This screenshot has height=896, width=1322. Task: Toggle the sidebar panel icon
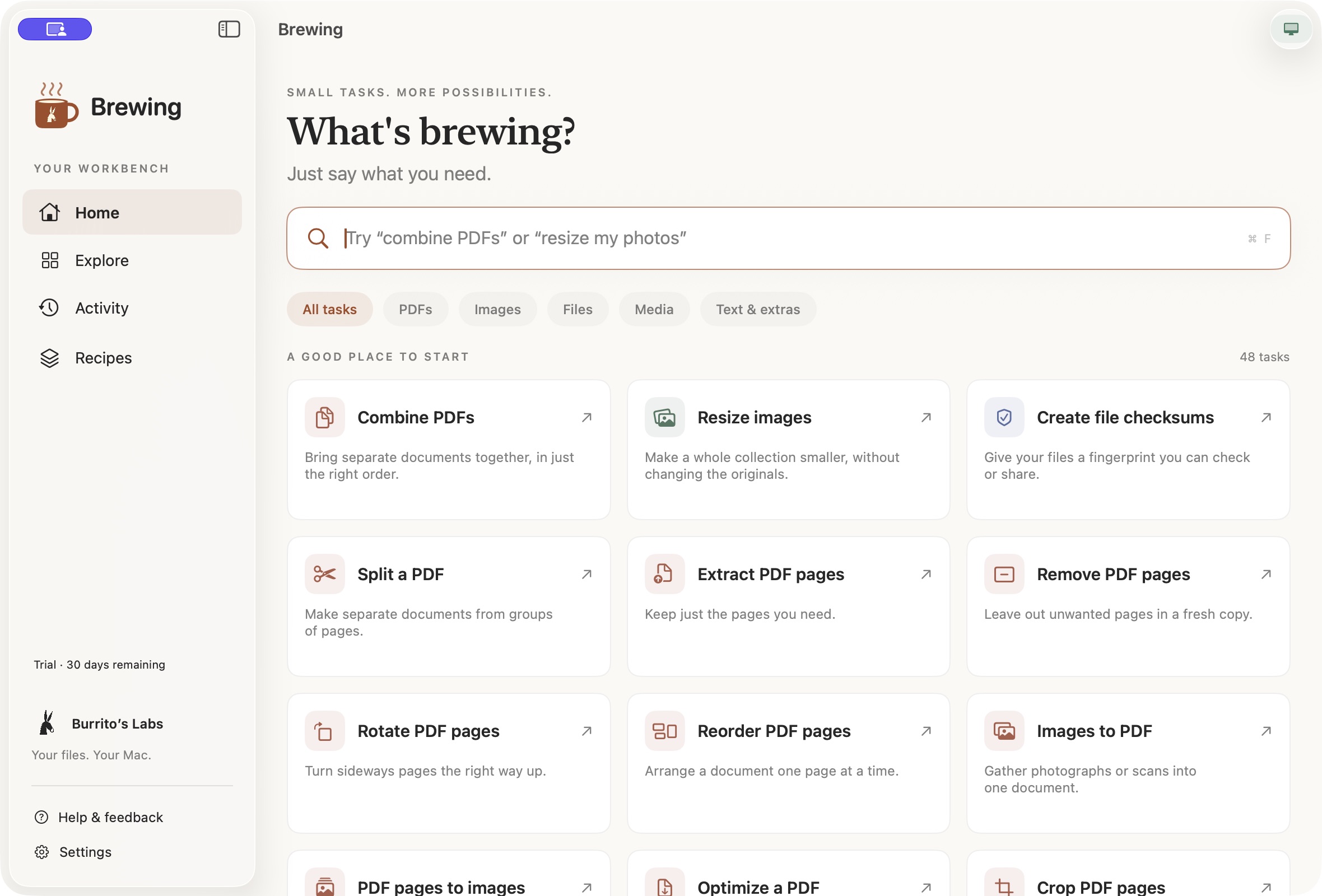(229, 29)
